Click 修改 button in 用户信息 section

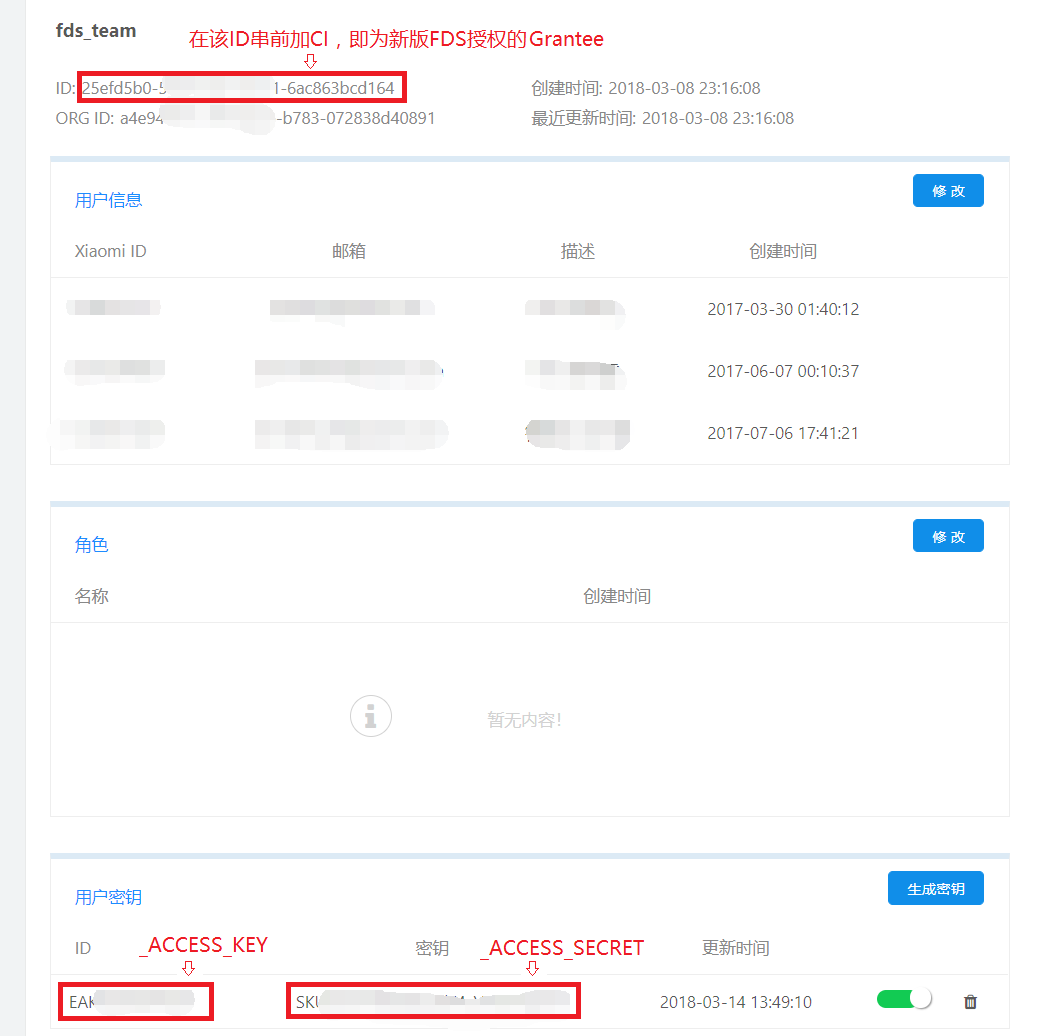[948, 191]
